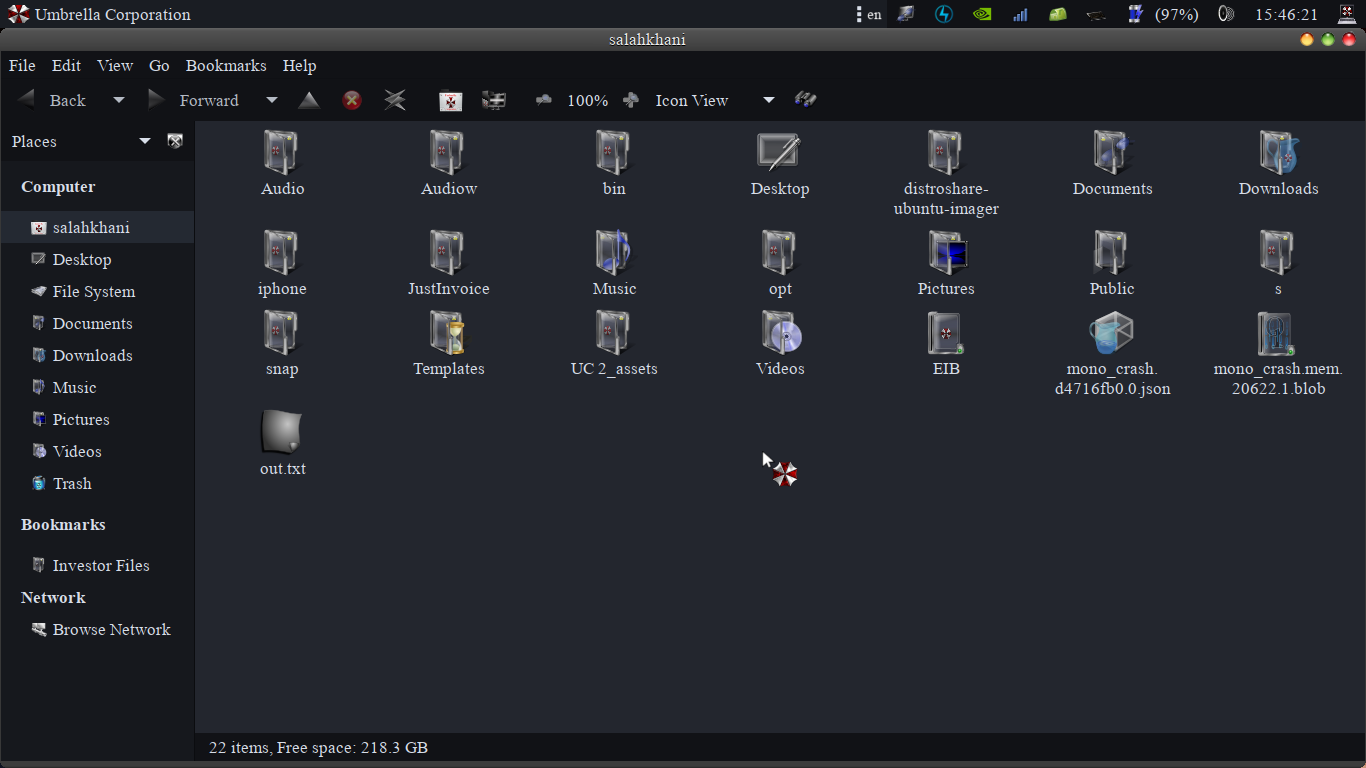Open Downloads in the sidebar

(97, 355)
